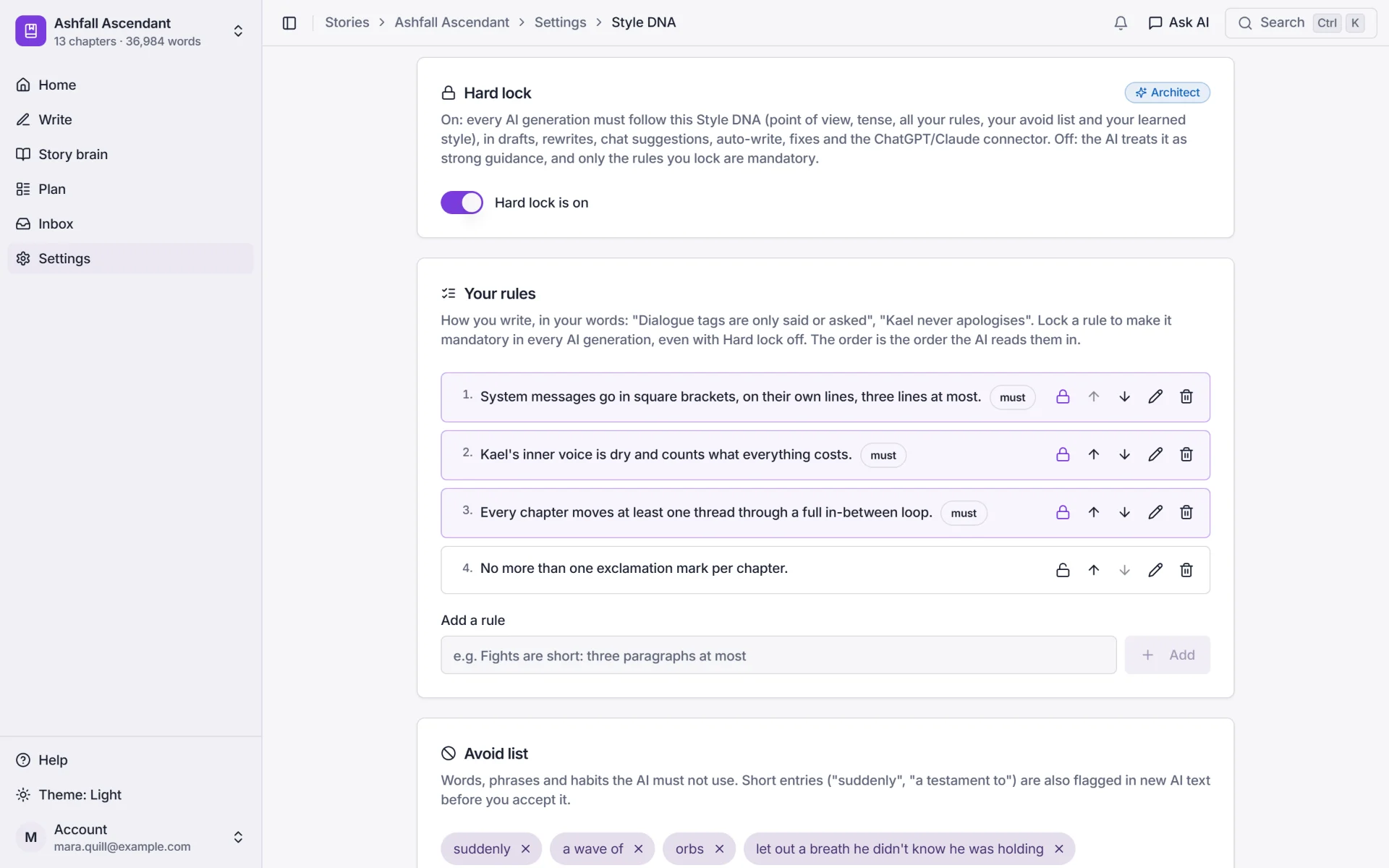The image size is (1389, 868).
Task: Toggle the sidebar panel icon
Action: click(289, 23)
